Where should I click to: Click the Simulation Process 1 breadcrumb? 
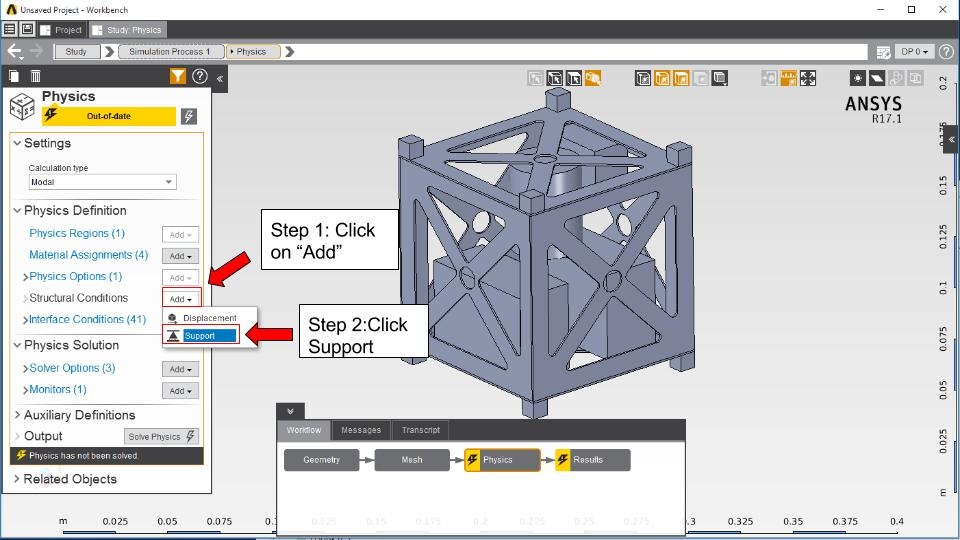pyautogui.click(x=170, y=51)
